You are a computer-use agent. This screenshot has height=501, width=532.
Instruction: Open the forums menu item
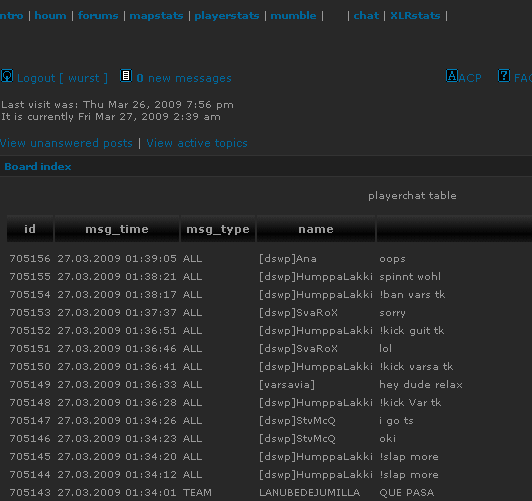click(98, 16)
